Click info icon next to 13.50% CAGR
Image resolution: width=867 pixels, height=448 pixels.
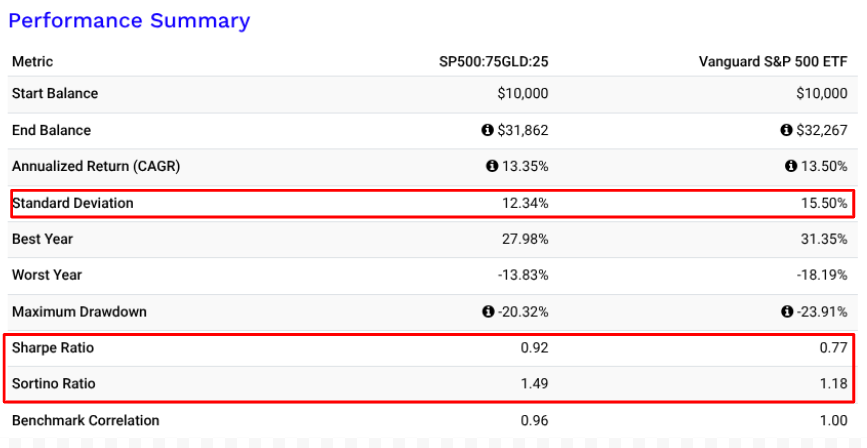click(x=791, y=166)
